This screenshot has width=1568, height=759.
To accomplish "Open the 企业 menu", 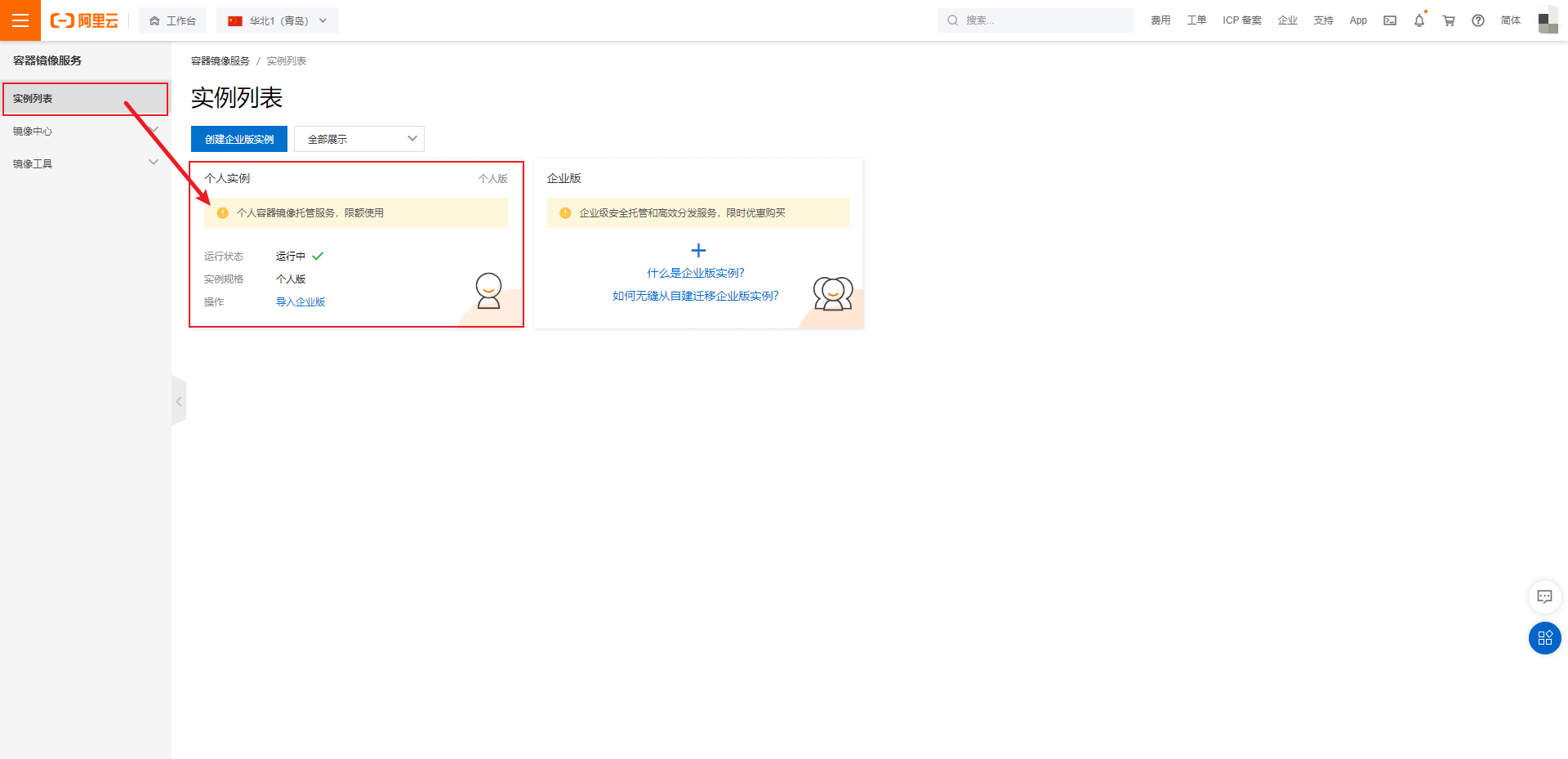I will tap(1288, 20).
